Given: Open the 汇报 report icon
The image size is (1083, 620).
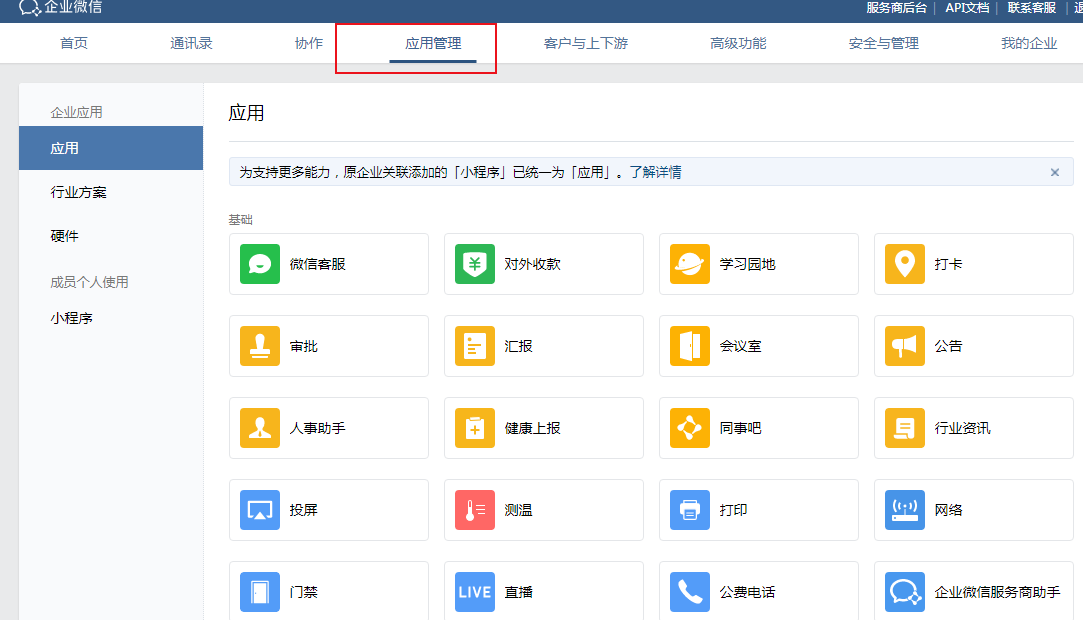Looking at the screenshot, I should (475, 346).
